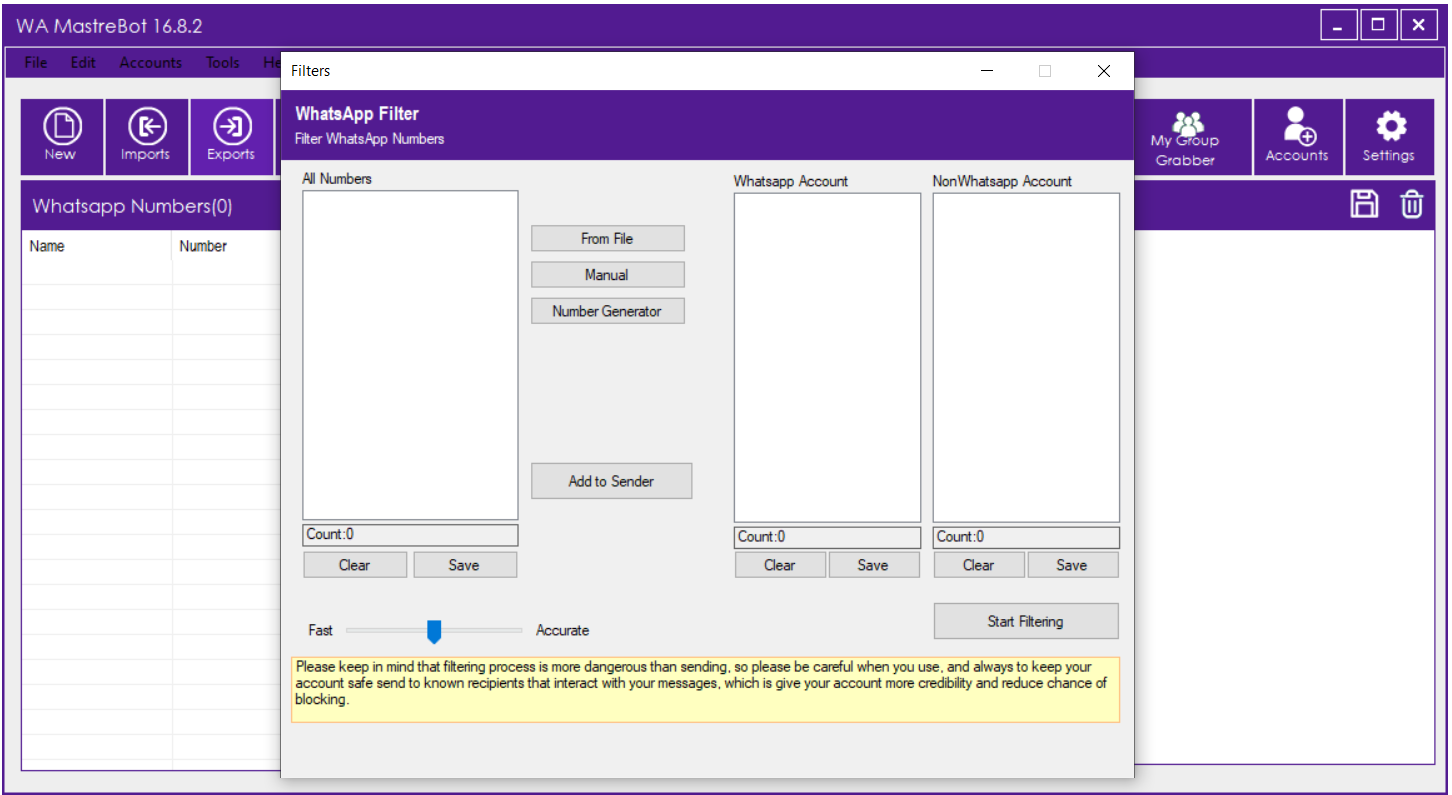Open the File menu
Screen dimensions: 1452x795
point(36,62)
